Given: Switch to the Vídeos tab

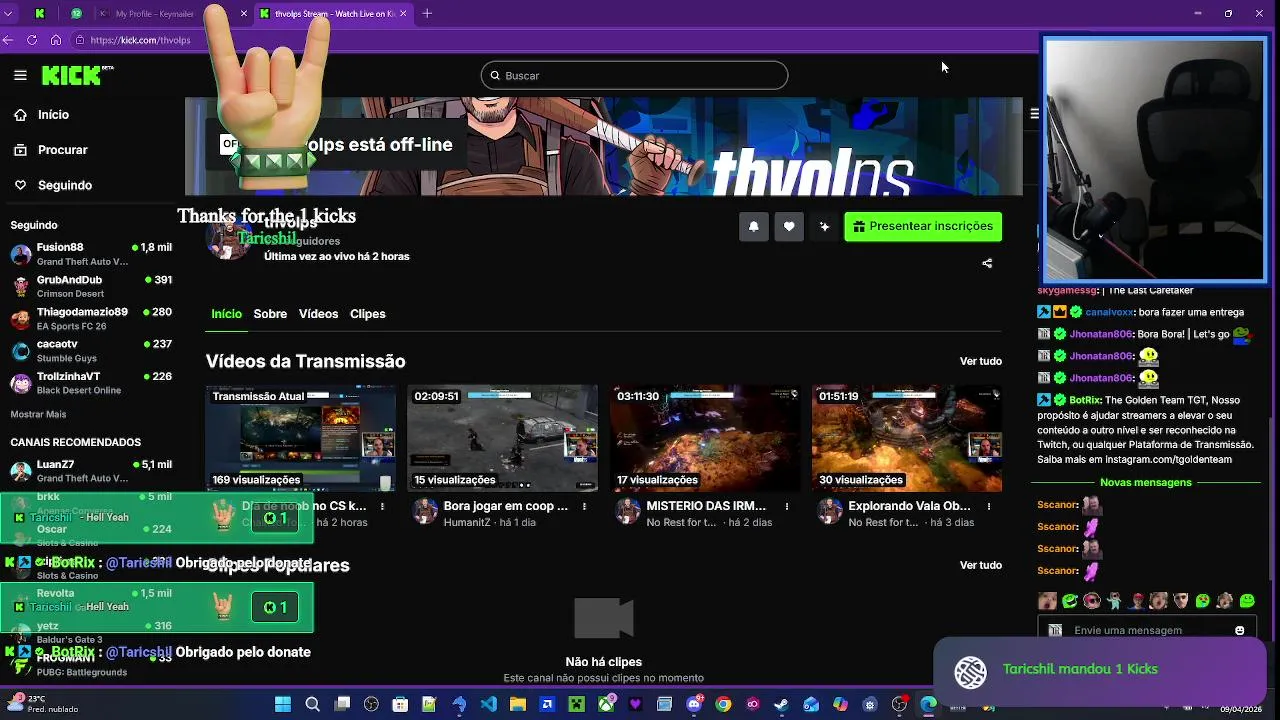Looking at the screenshot, I should click(318, 314).
